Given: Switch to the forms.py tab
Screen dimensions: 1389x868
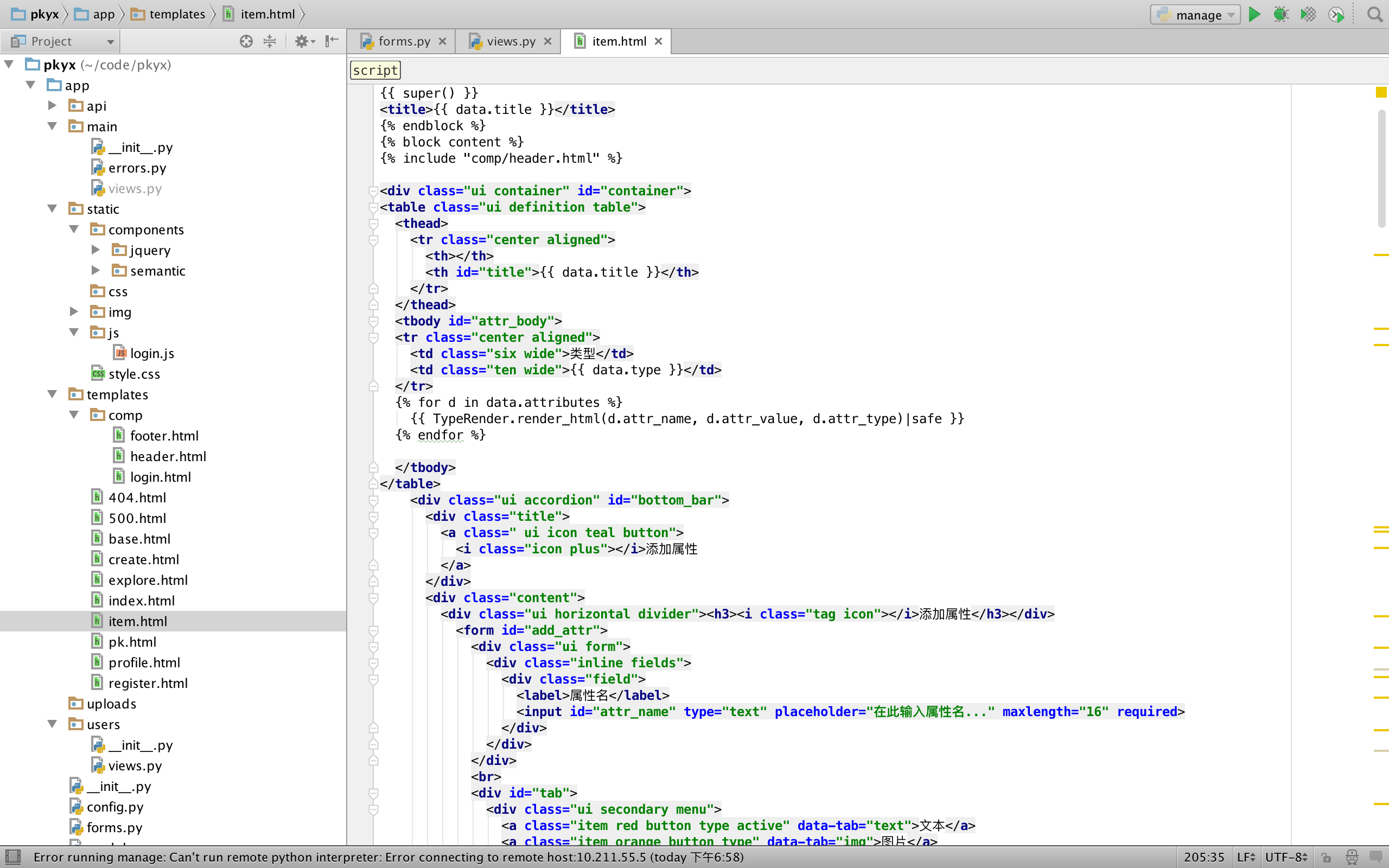Looking at the screenshot, I should 404,41.
